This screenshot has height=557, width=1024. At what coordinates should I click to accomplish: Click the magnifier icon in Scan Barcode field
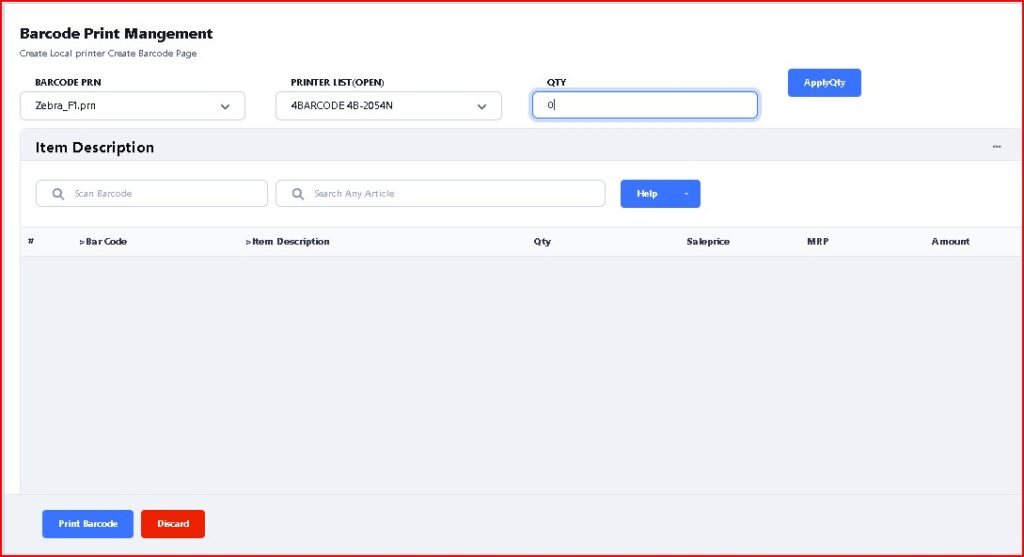[x=58, y=194]
